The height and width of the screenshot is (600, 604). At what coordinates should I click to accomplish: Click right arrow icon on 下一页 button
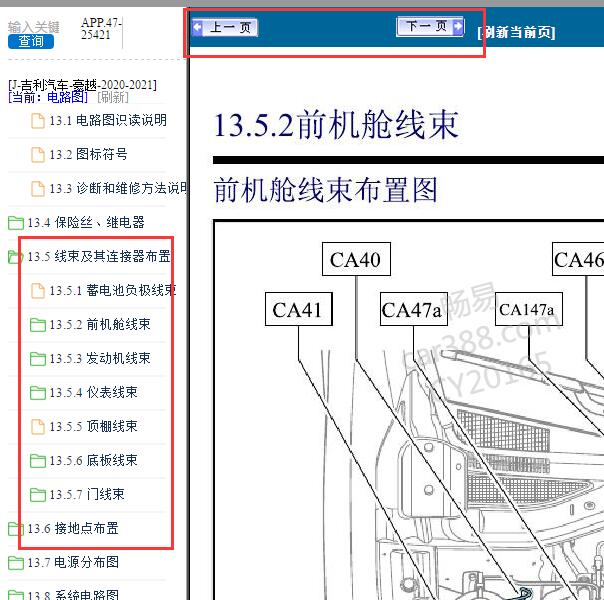point(458,26)
